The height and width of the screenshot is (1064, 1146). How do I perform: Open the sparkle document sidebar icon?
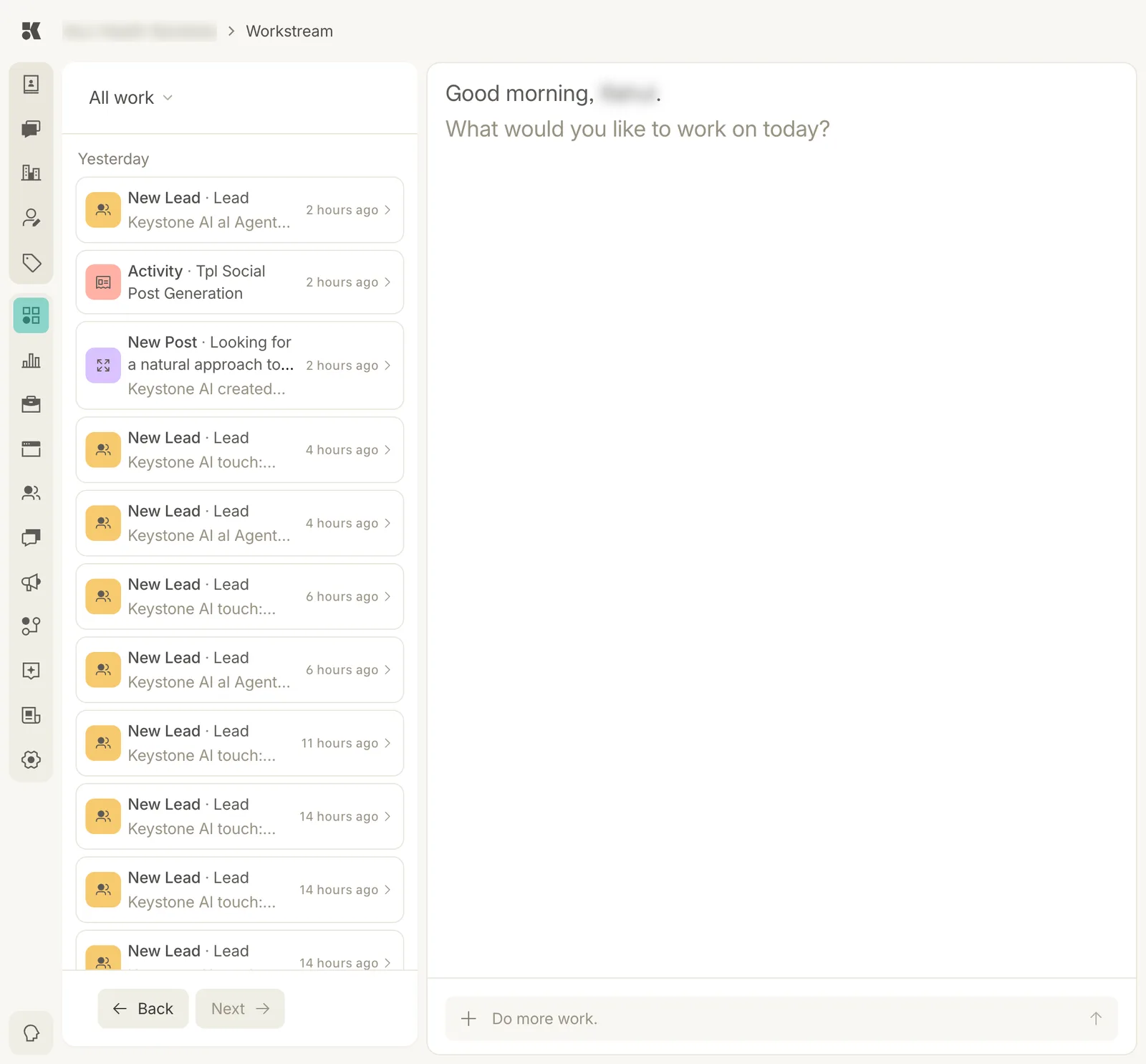tap(31, 671)
